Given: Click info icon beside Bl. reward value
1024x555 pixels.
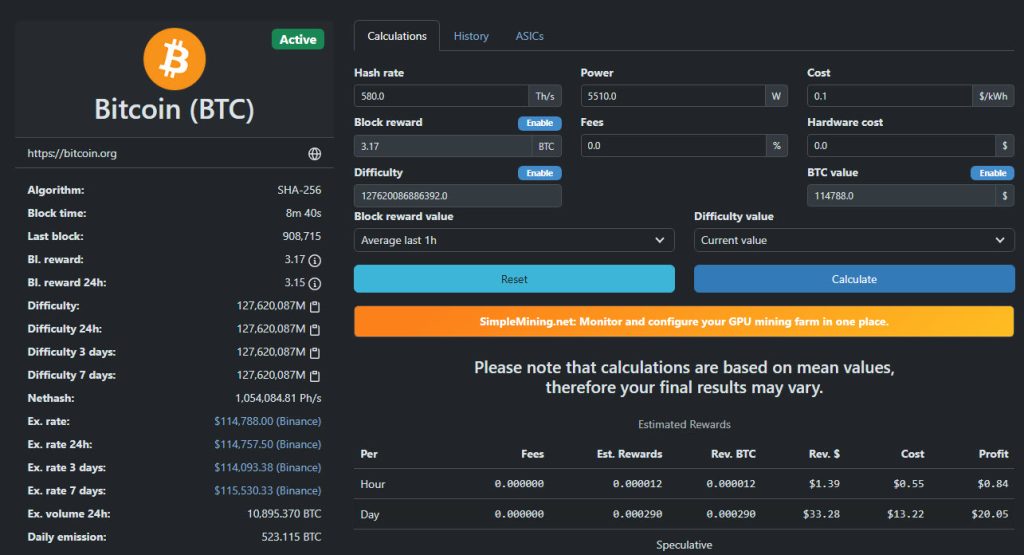Looking at the screenshot, I should (315, 260).
